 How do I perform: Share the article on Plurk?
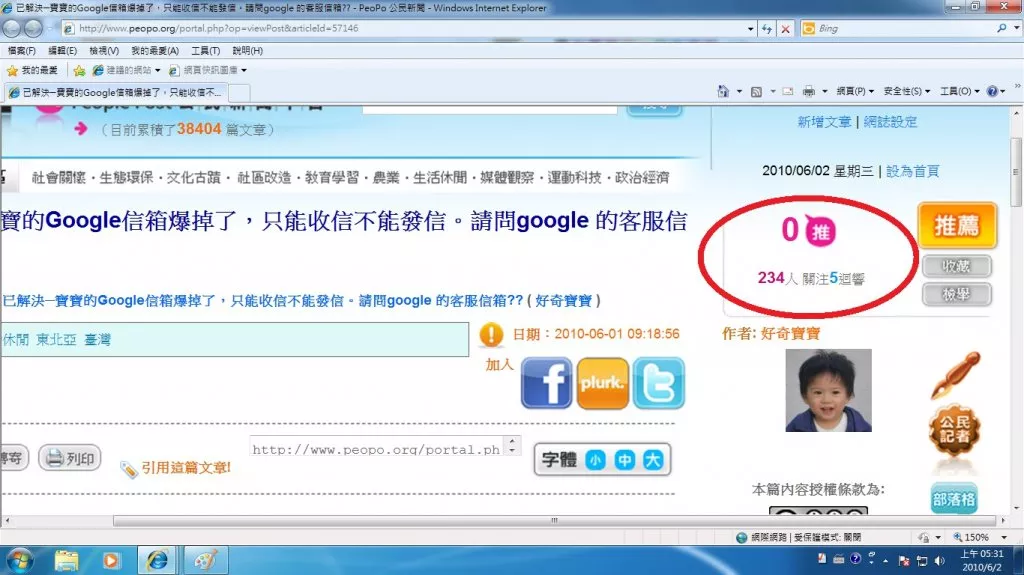602,383
